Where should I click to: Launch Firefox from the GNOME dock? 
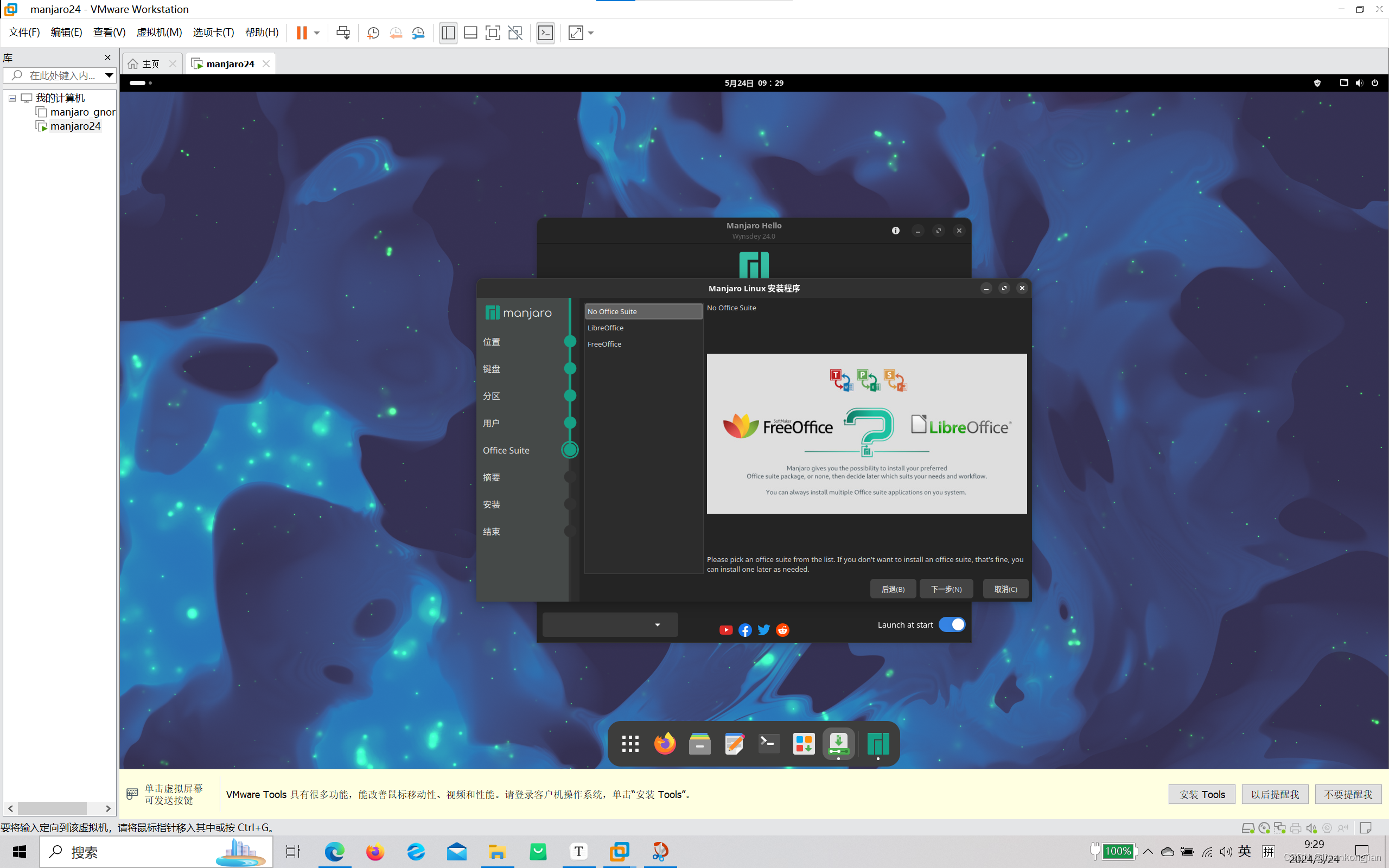(665, 743)
